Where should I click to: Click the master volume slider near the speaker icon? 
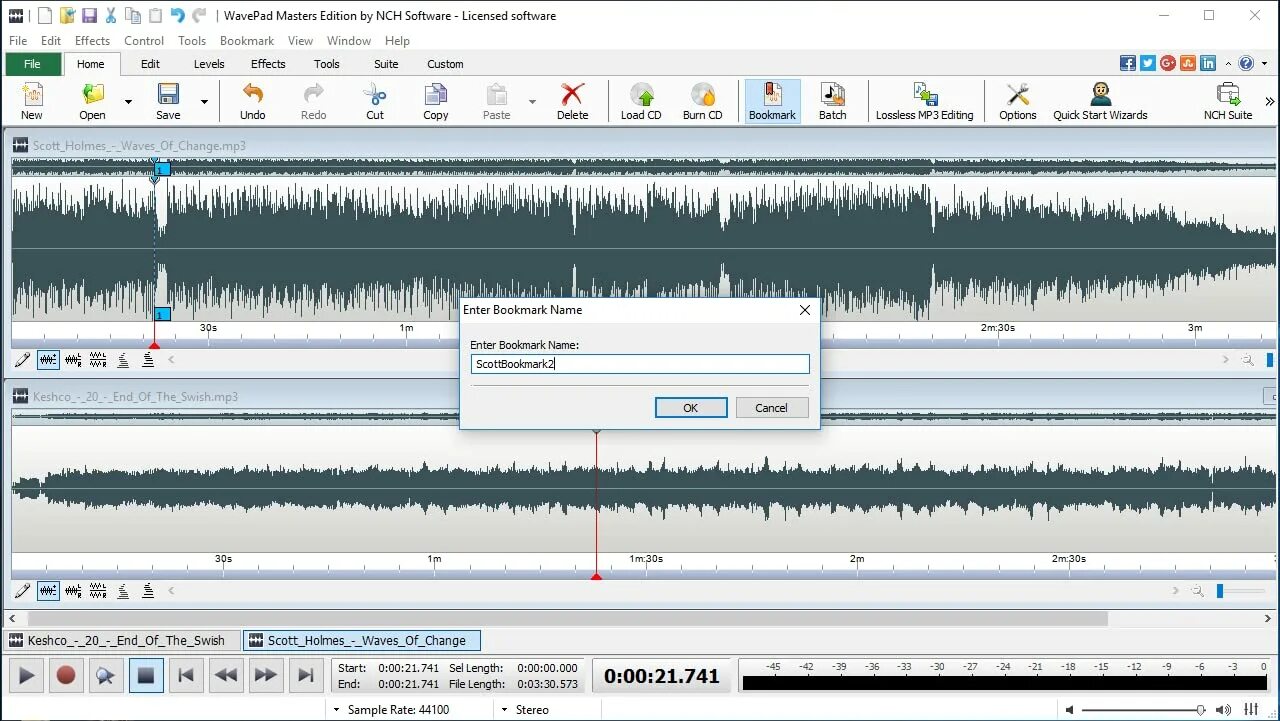coord(1200,710)
